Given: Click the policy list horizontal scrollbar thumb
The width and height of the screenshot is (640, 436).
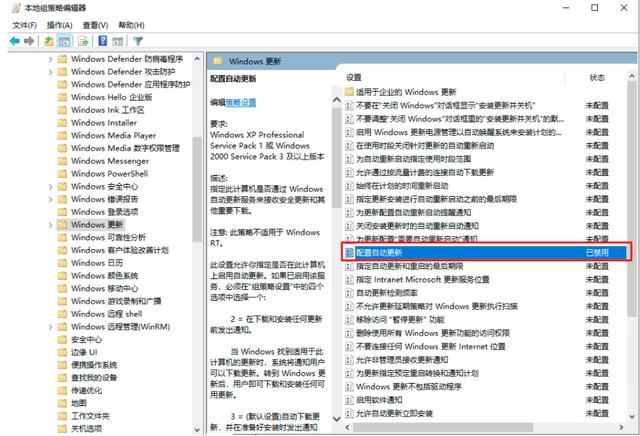Looking at the screenshot, I should (443, 427).
